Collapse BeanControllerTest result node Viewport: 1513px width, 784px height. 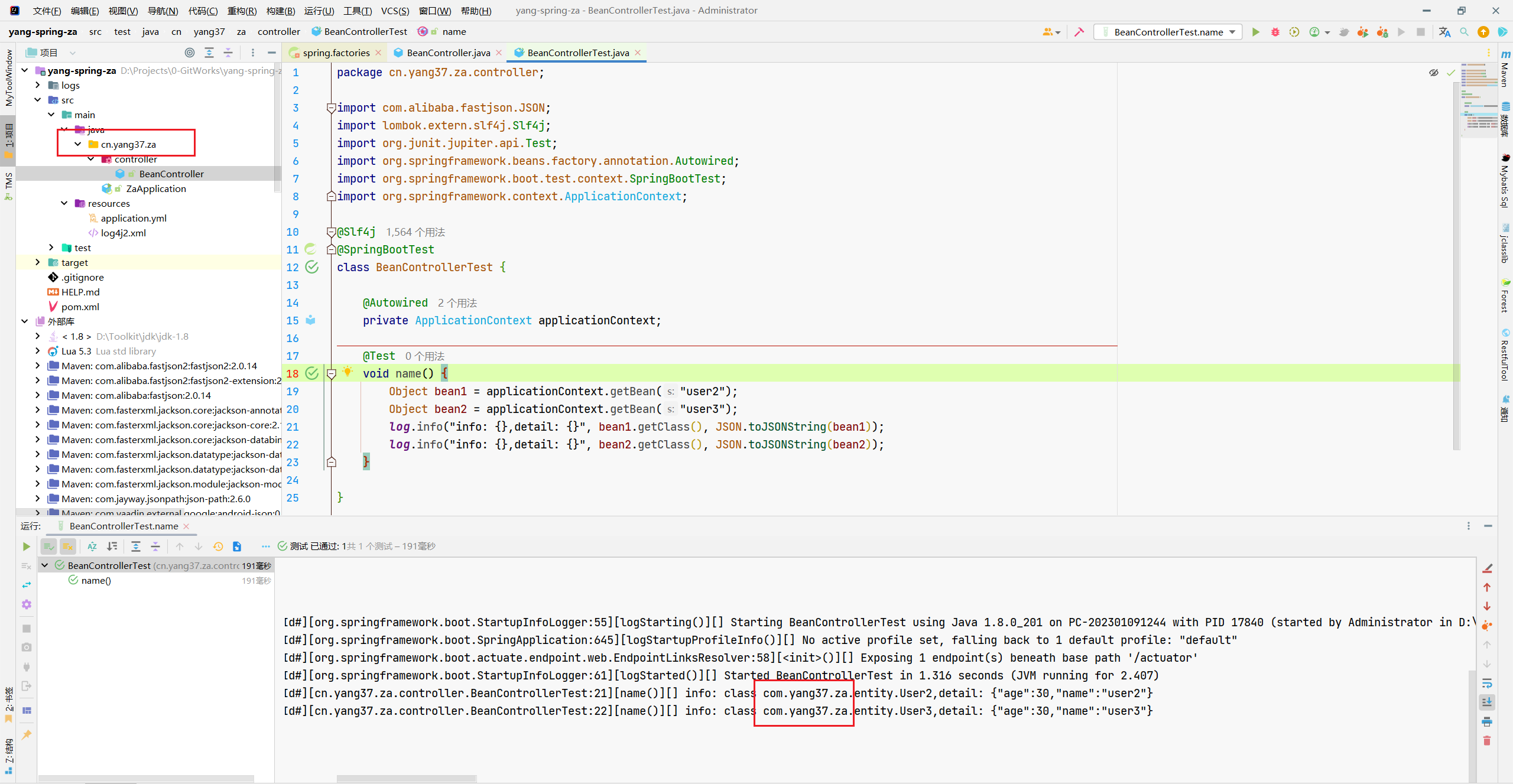pos(45,565)
